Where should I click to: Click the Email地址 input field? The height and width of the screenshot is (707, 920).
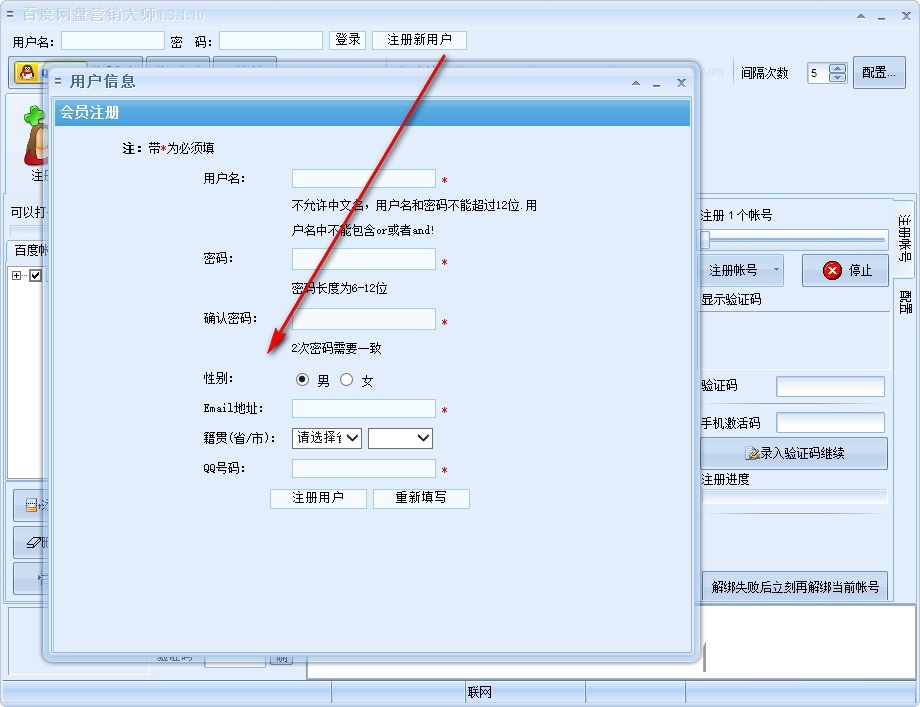[x=363, y=408]
